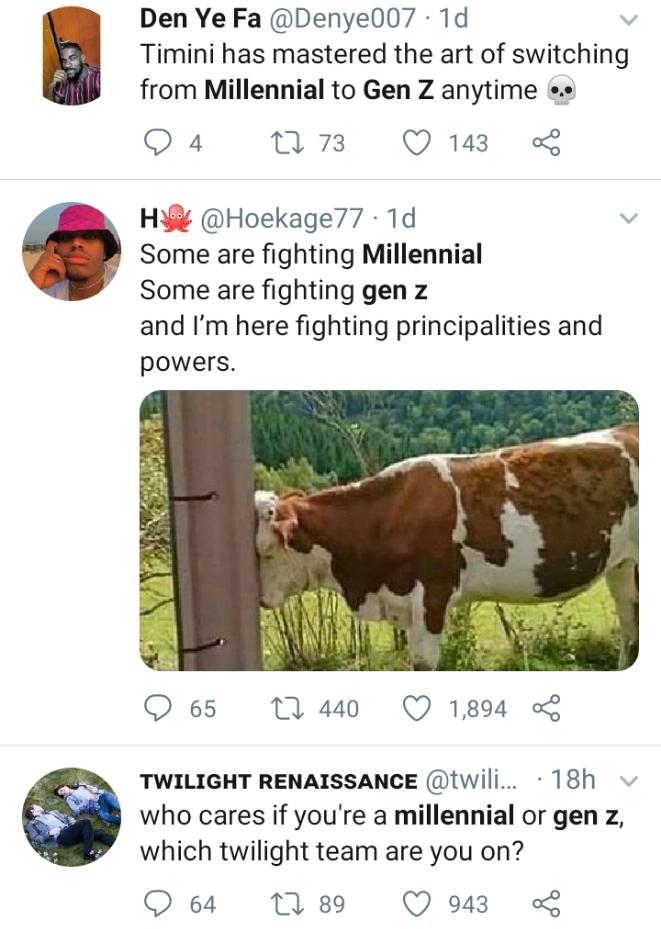Image resolution: width=661 pixels, height=929 pixels.
Task: Open the cow photo in Hoekage77's tweet
Action: pyautogui.click(x=388, y=530)
